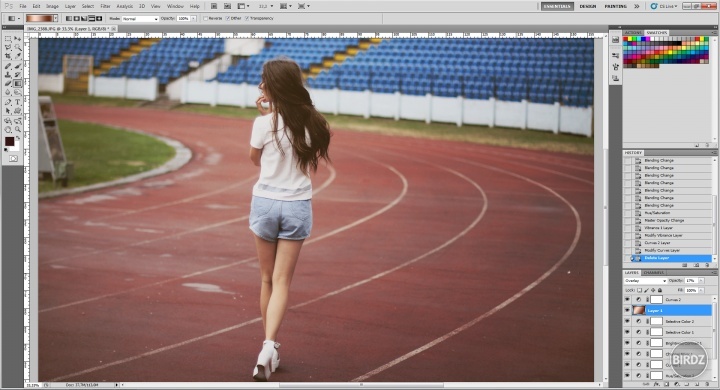The width and height of the screenshot is (720, 390).
Task: Hide the Selective Color 2 layer
Action: [x=627, y=321]
